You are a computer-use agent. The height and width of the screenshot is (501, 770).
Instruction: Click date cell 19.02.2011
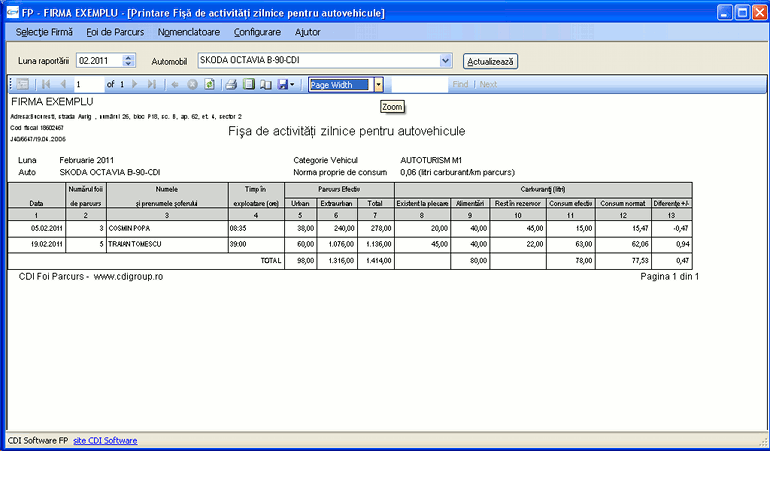pyautogui.click(x=47, y=244)
